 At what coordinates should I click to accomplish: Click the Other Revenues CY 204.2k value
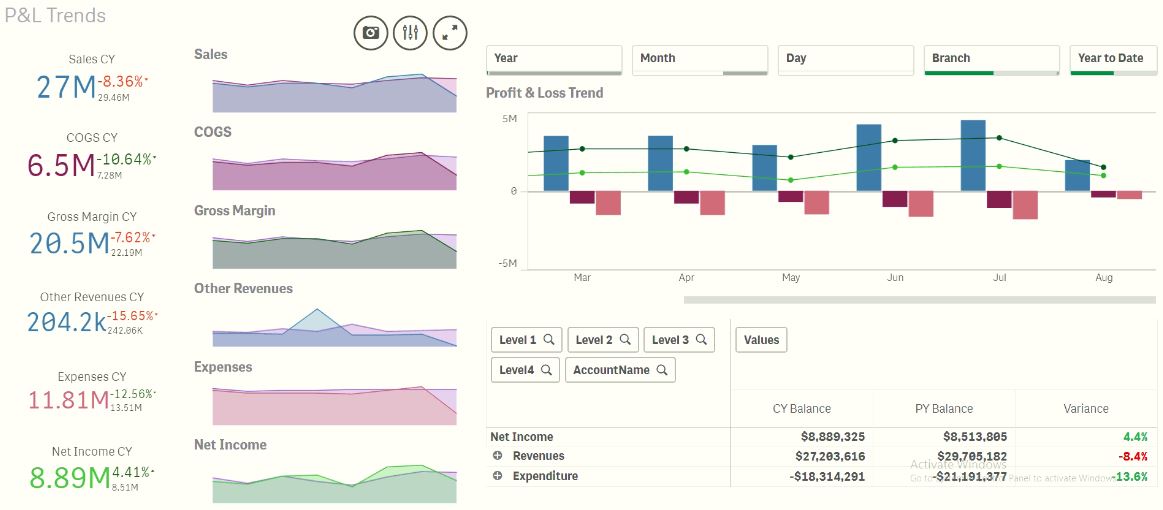click(67, 322)
